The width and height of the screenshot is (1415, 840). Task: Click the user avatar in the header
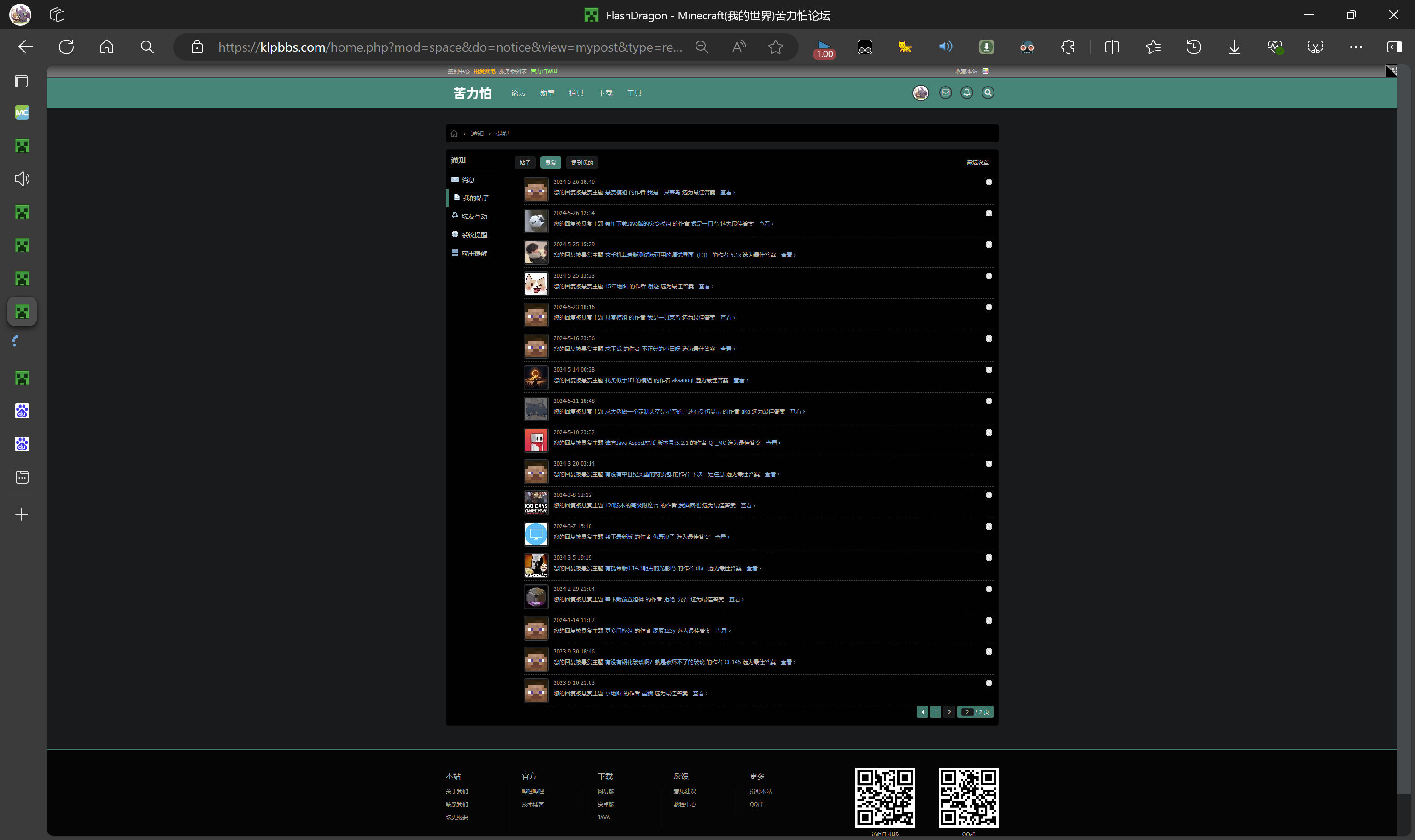point(921,93)
